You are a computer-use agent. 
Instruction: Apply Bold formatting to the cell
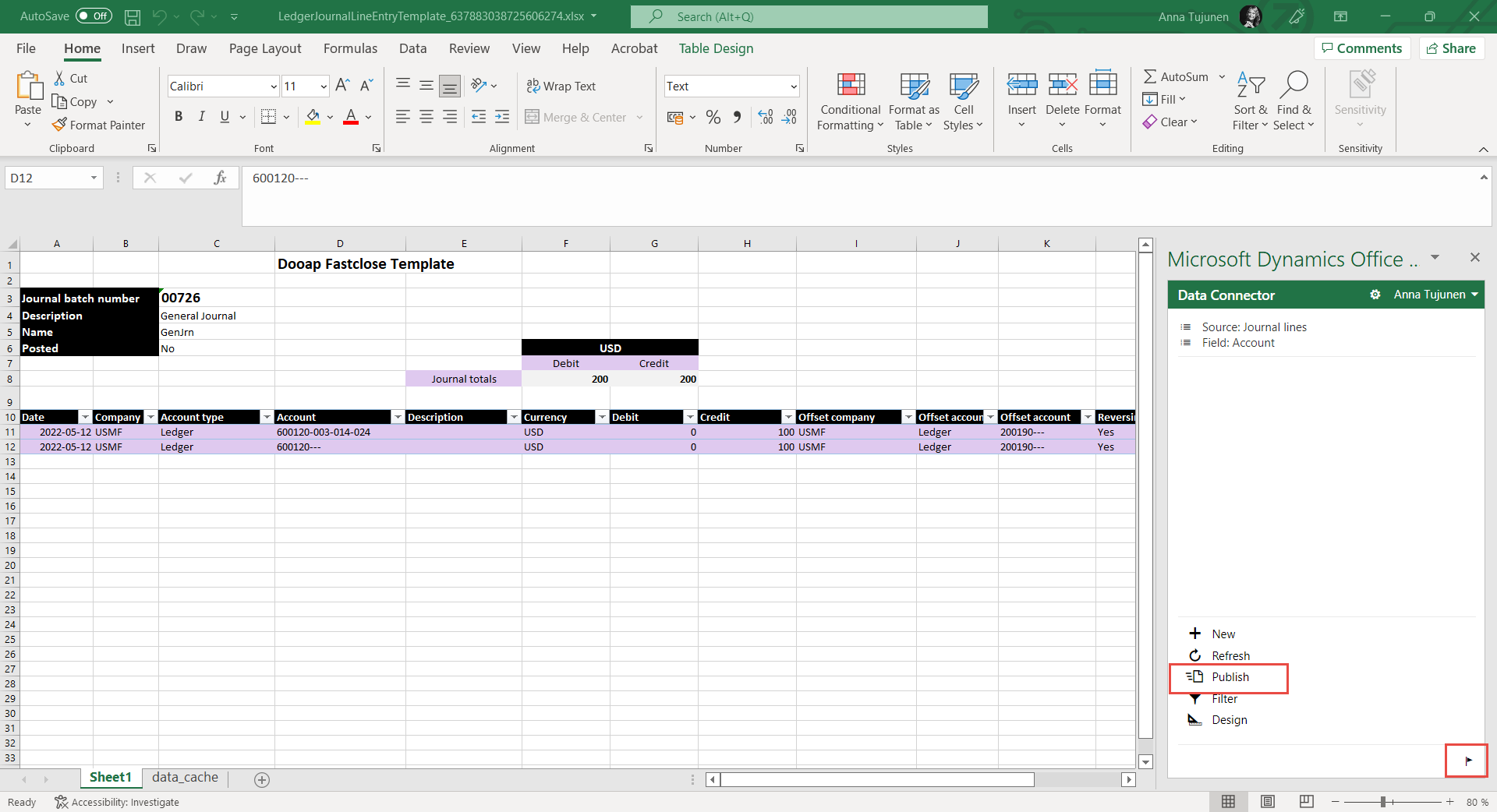179,117
